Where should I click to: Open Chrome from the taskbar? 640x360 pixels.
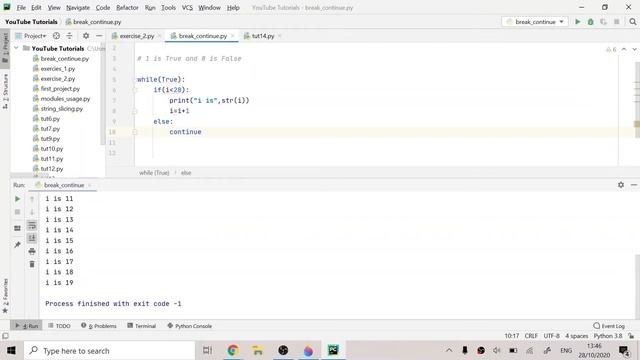[x=233, y=350]
